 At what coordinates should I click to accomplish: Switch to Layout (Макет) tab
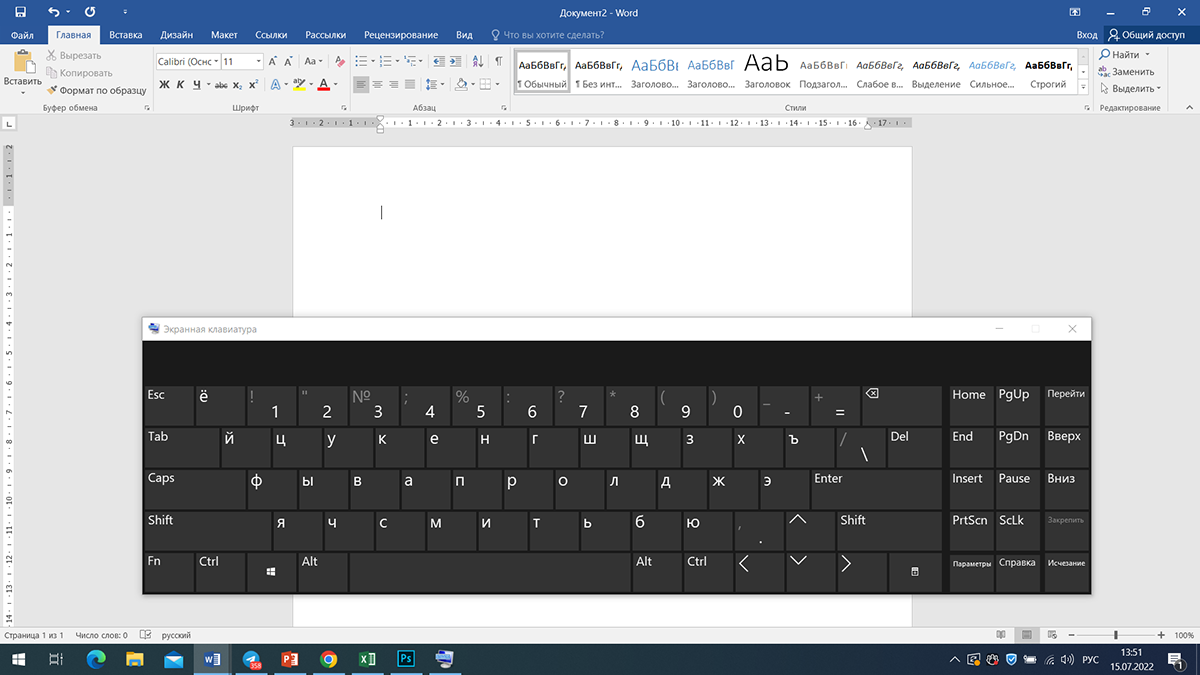(x=224, y=34)
